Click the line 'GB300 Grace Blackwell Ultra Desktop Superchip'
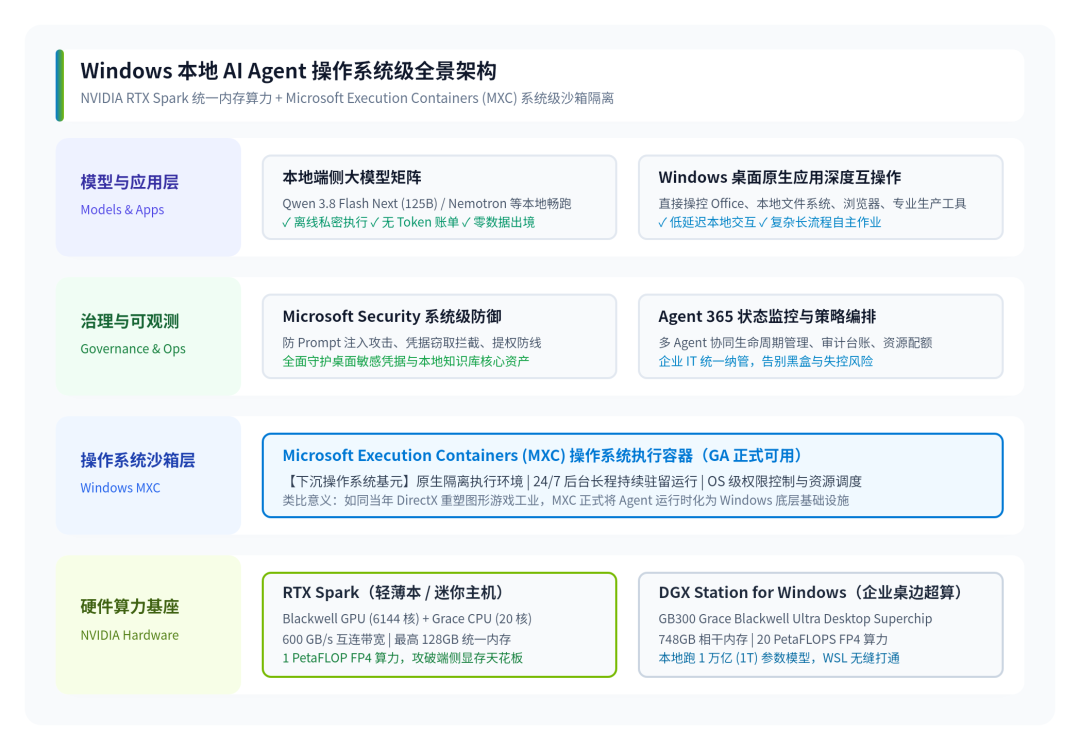The height and width of the screenshot is (750, 1080). 796,618
